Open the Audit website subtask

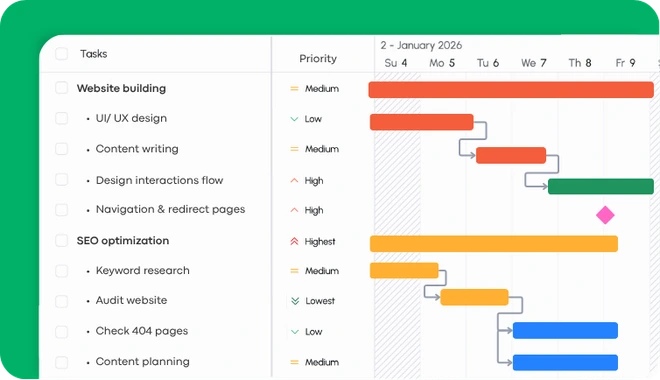click(x=131, y=300)
